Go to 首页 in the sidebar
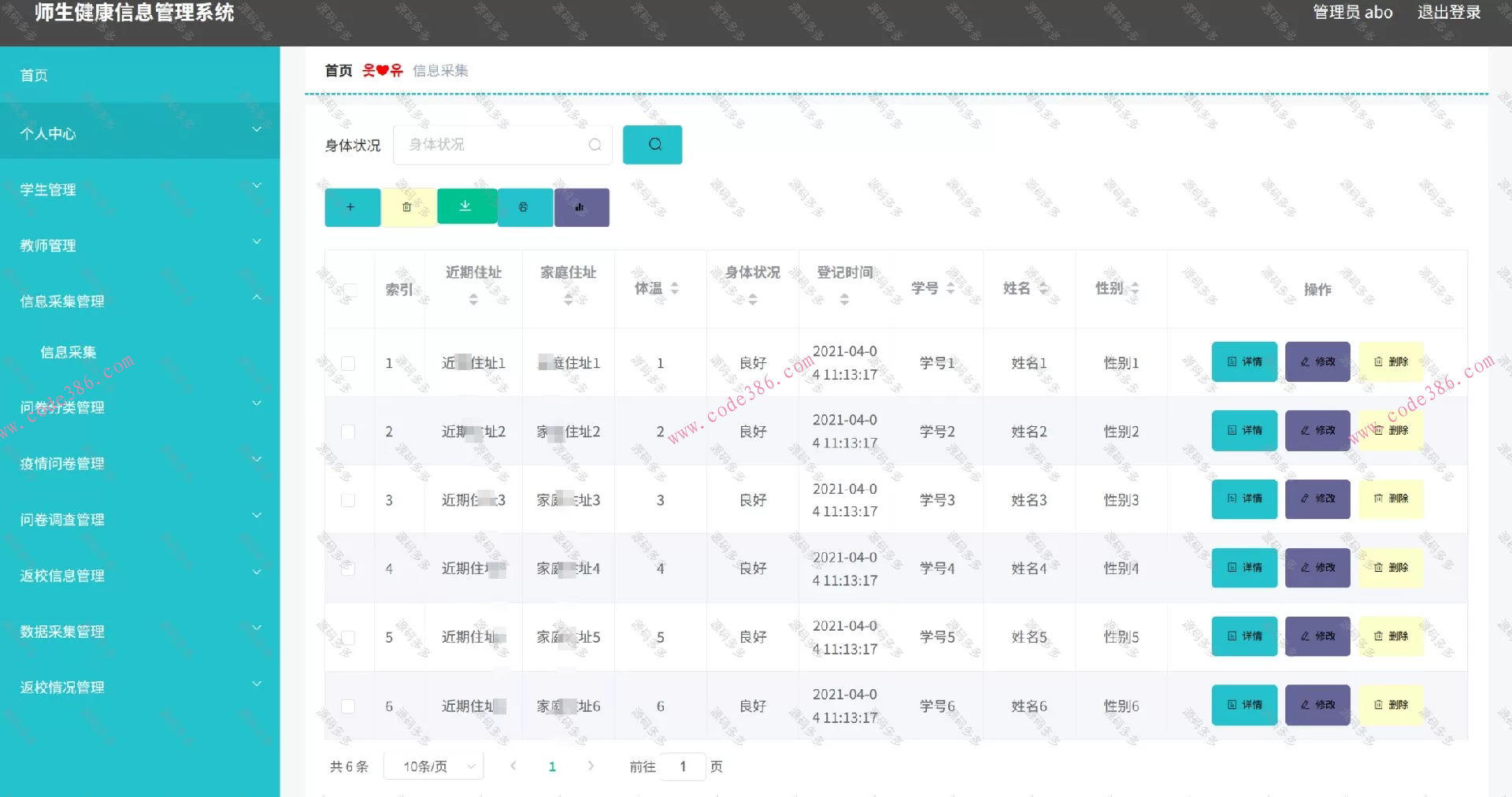The image size is (1512, 797). click(x=33, y=74)
